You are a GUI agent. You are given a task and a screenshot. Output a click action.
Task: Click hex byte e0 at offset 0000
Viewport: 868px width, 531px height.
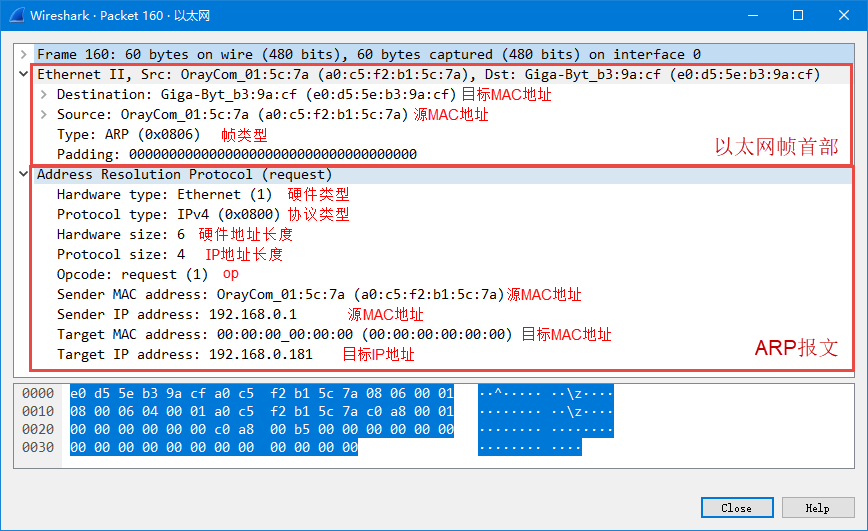[78, 393]
